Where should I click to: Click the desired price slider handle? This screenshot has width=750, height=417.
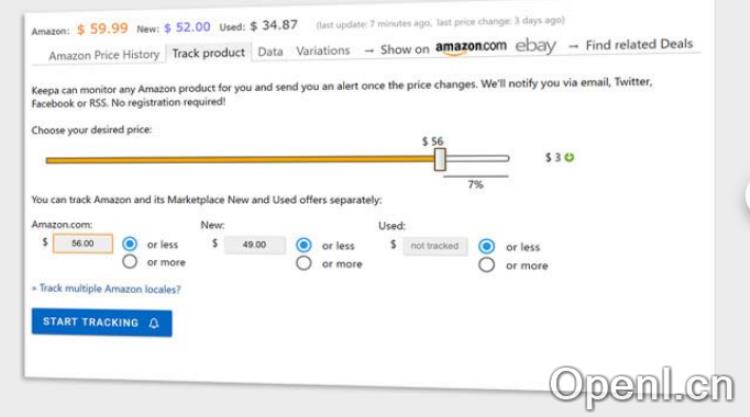[440, 160]
